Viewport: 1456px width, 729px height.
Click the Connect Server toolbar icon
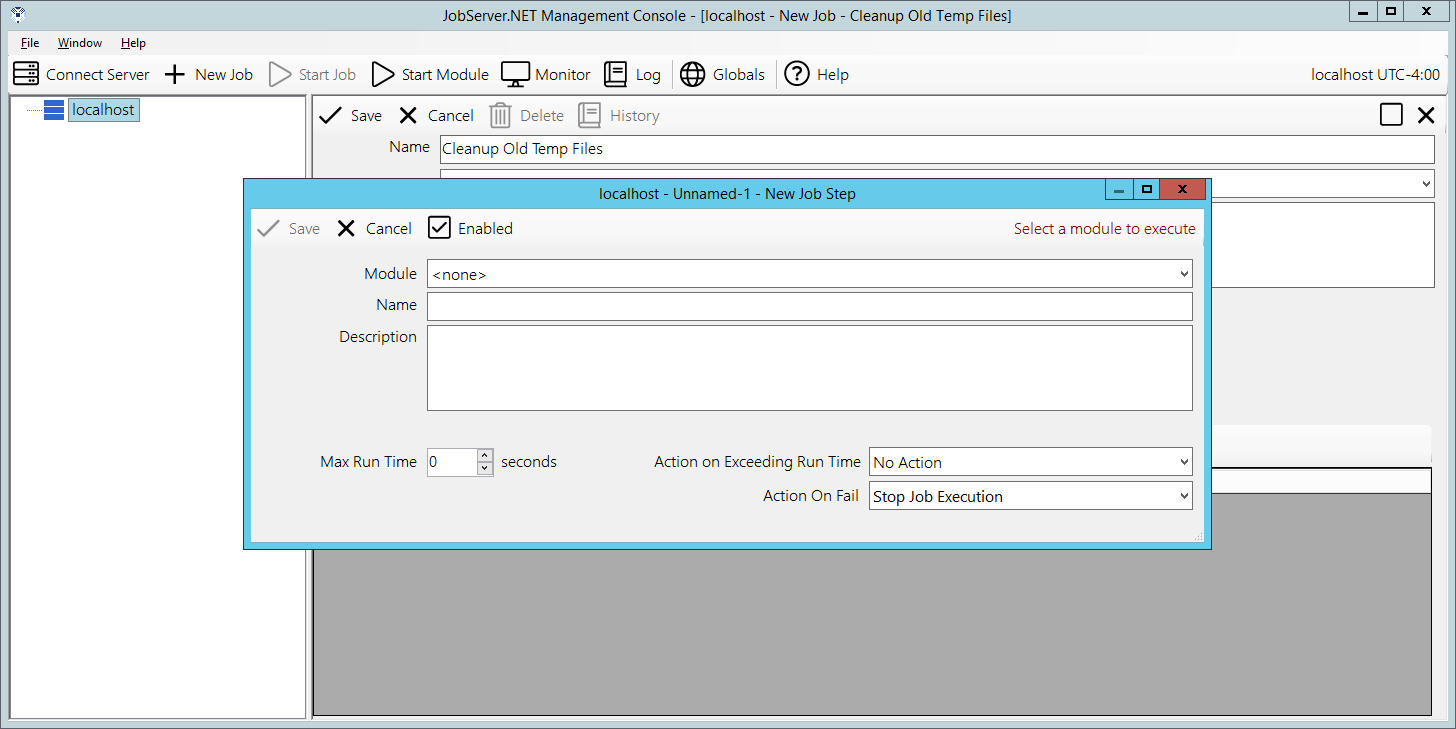point(26,74)
